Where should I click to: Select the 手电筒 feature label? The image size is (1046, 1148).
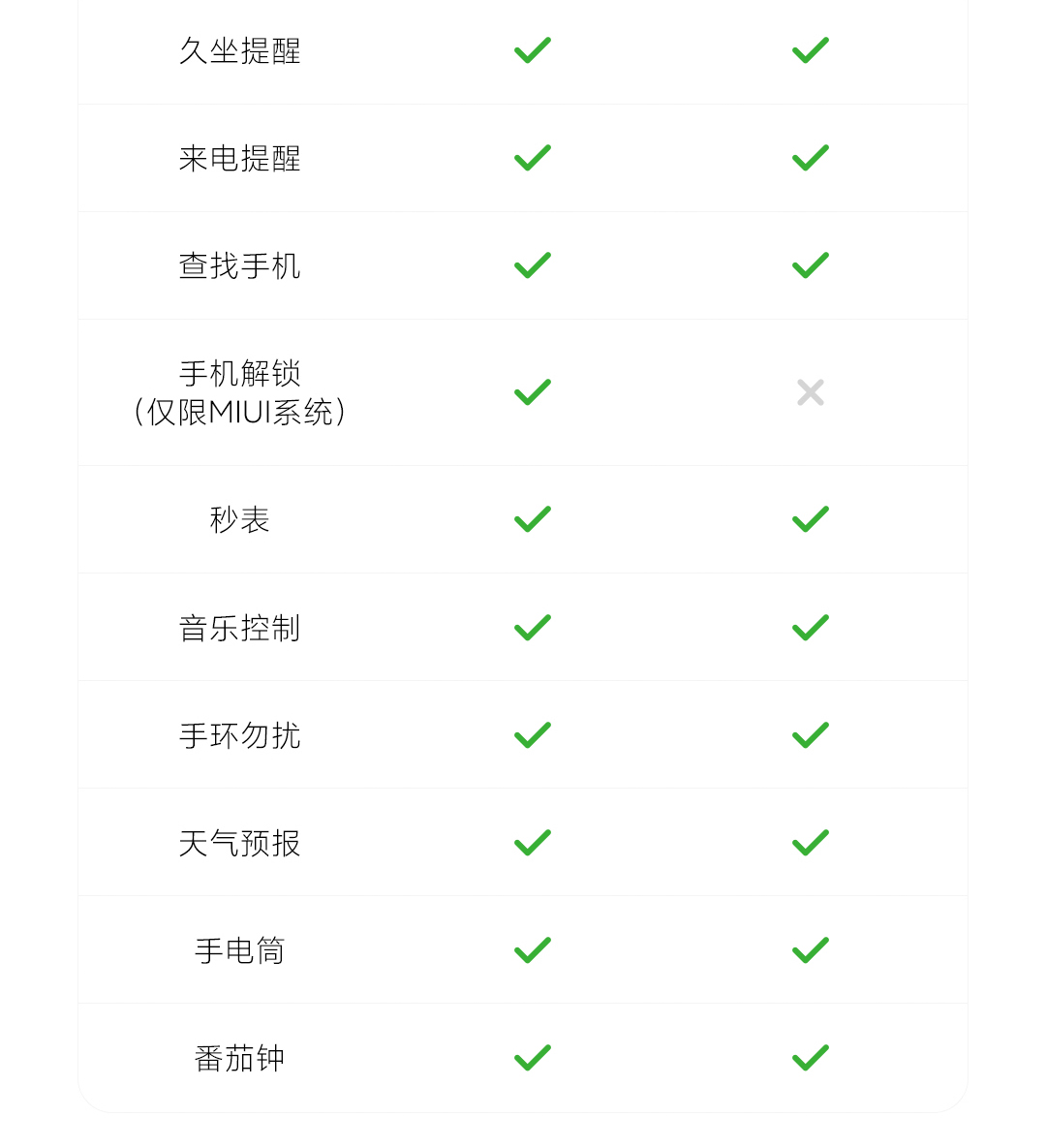(x=239, y=951)
